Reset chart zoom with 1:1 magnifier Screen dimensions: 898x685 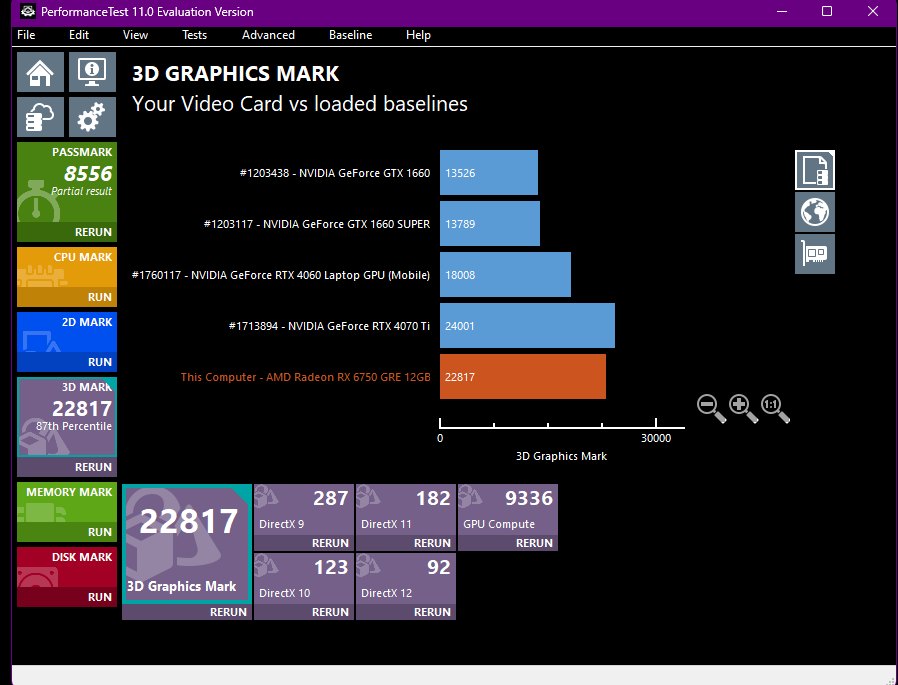[775, 408]
